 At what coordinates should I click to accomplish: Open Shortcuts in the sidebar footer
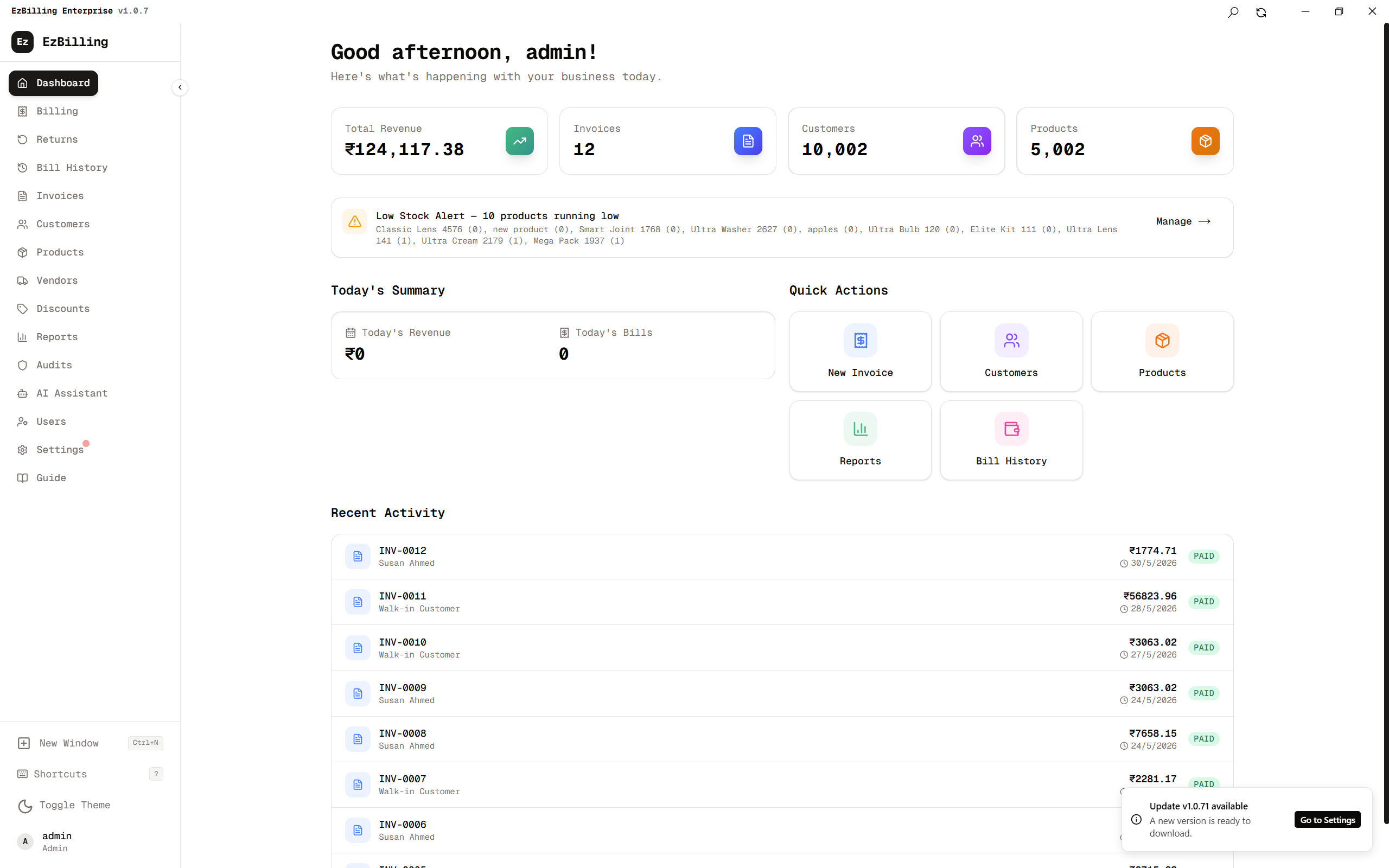[90, 774]
